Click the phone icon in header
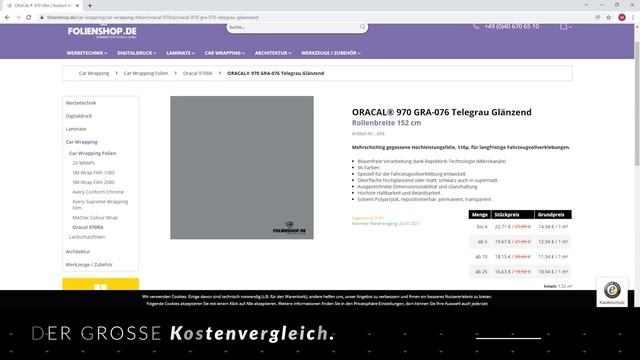This screenshot has height=360, width=640. pyautogui.click(x=476, y=26)
